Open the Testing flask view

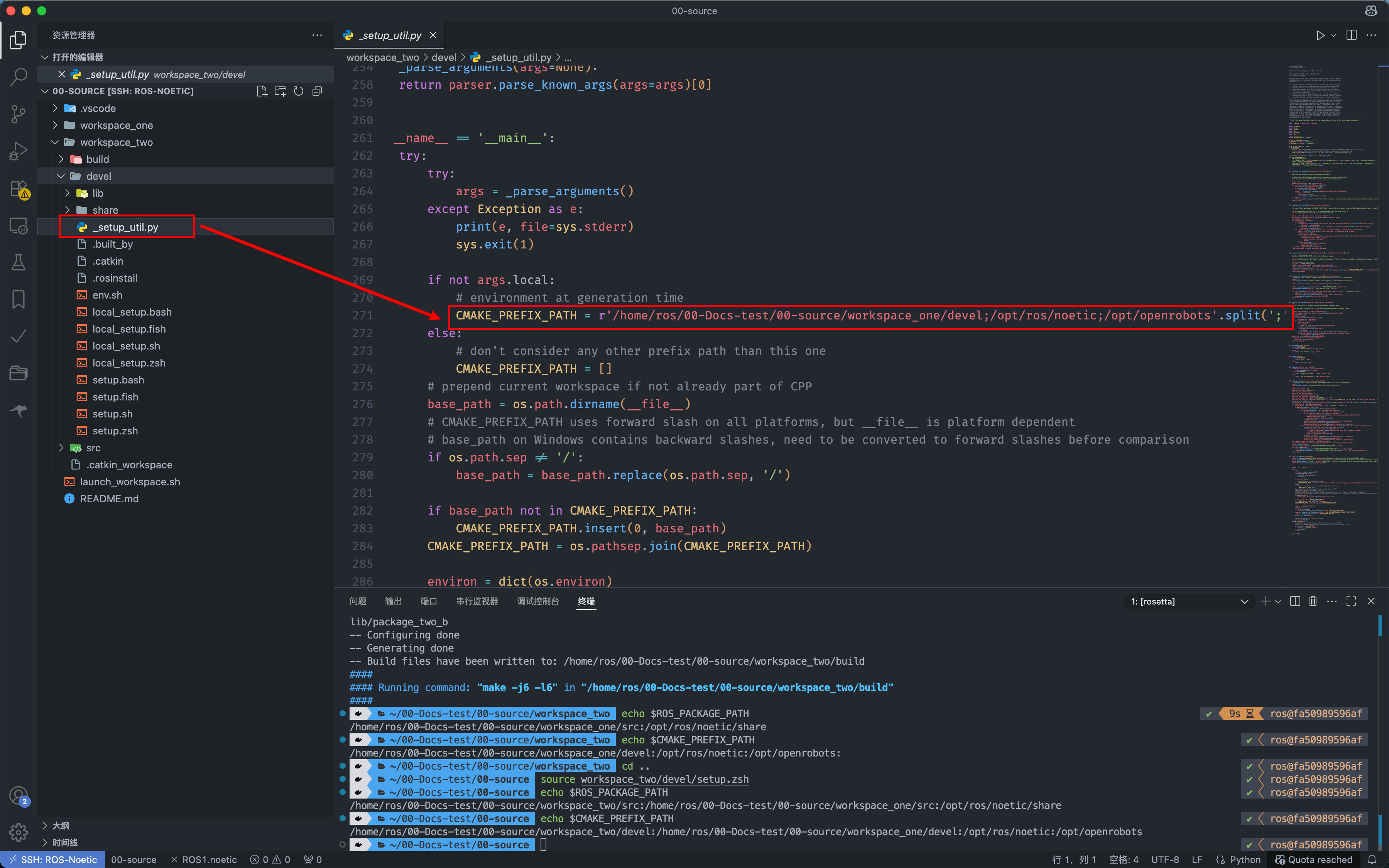pyautogui.click(x=19, y=263)
